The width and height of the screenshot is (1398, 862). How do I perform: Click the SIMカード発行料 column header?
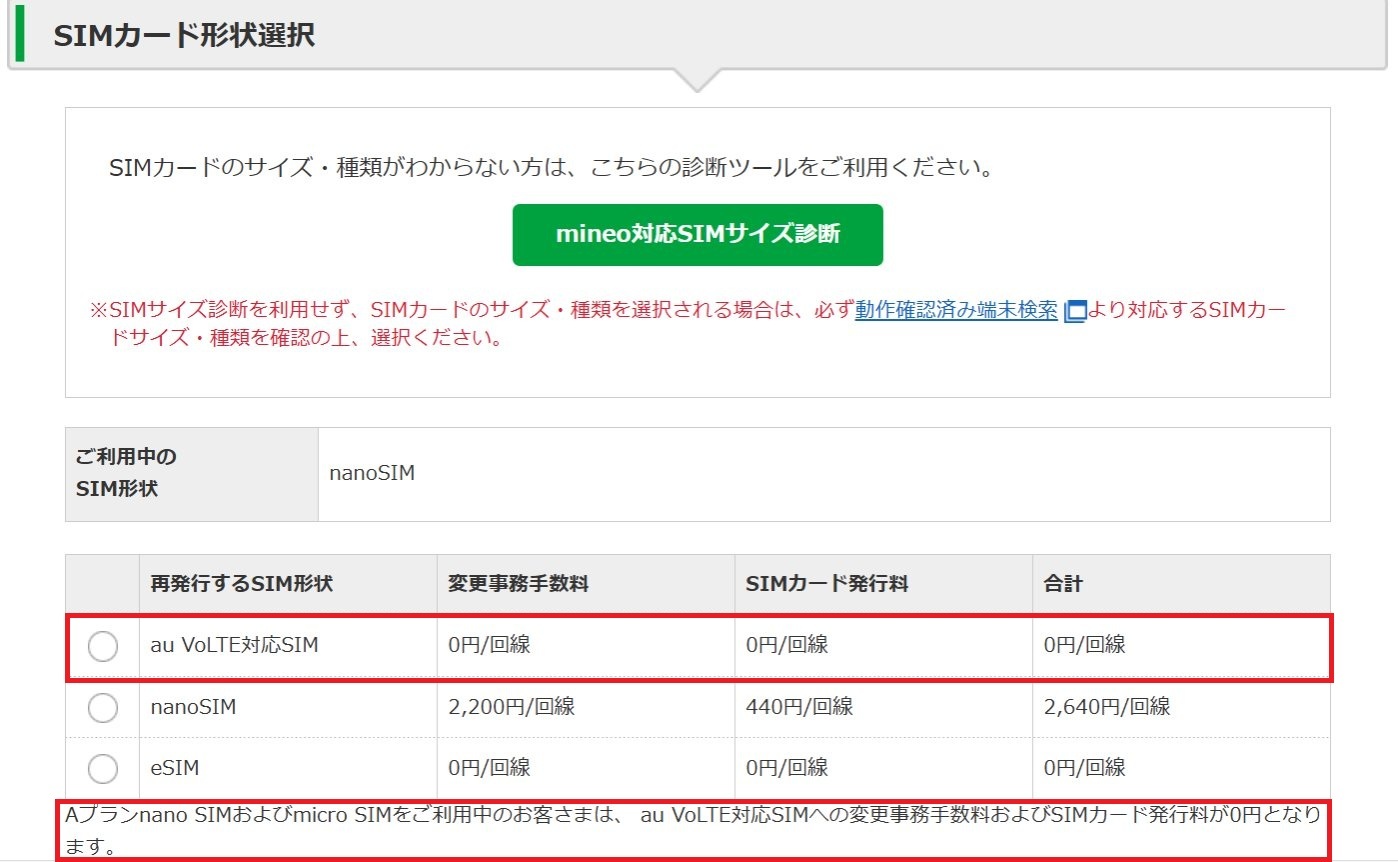(x=827, y=584)
